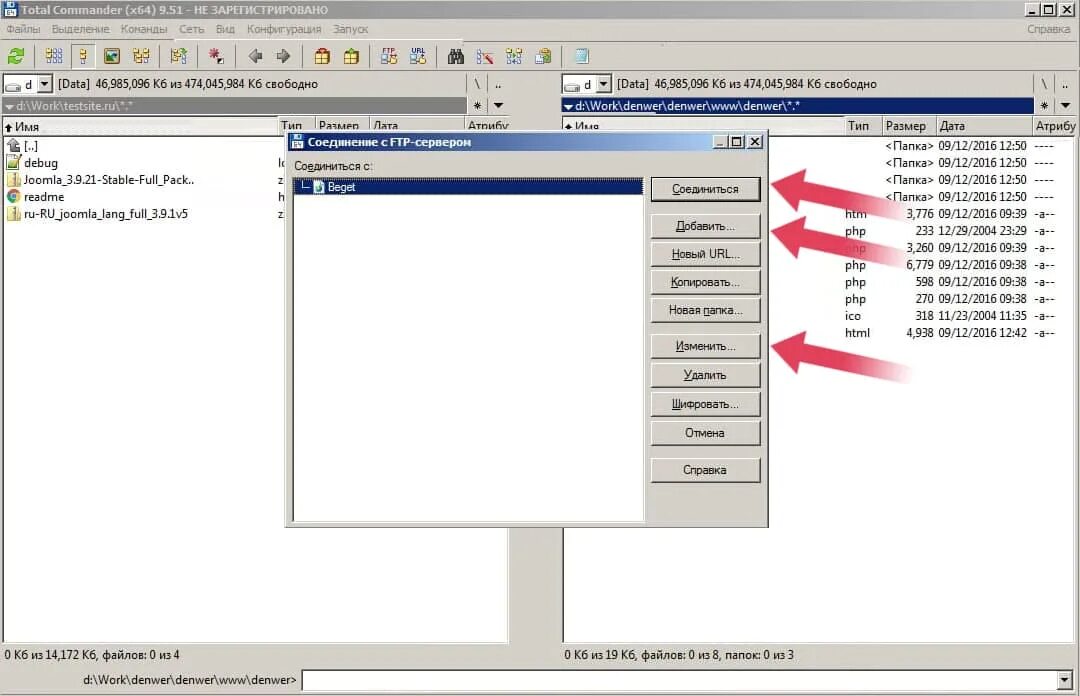The width and height of the screenshot is (1080, 696).
Task: Click the Удалить button
Action: point(705,376)
